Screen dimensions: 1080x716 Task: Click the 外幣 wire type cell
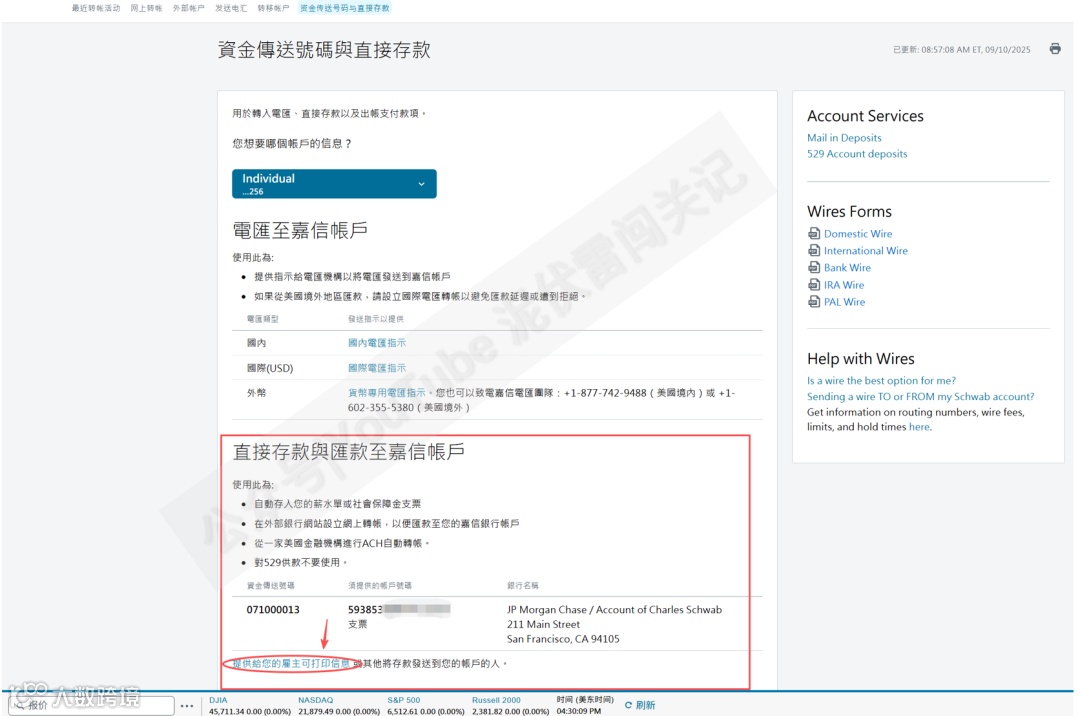click(256, 393)
